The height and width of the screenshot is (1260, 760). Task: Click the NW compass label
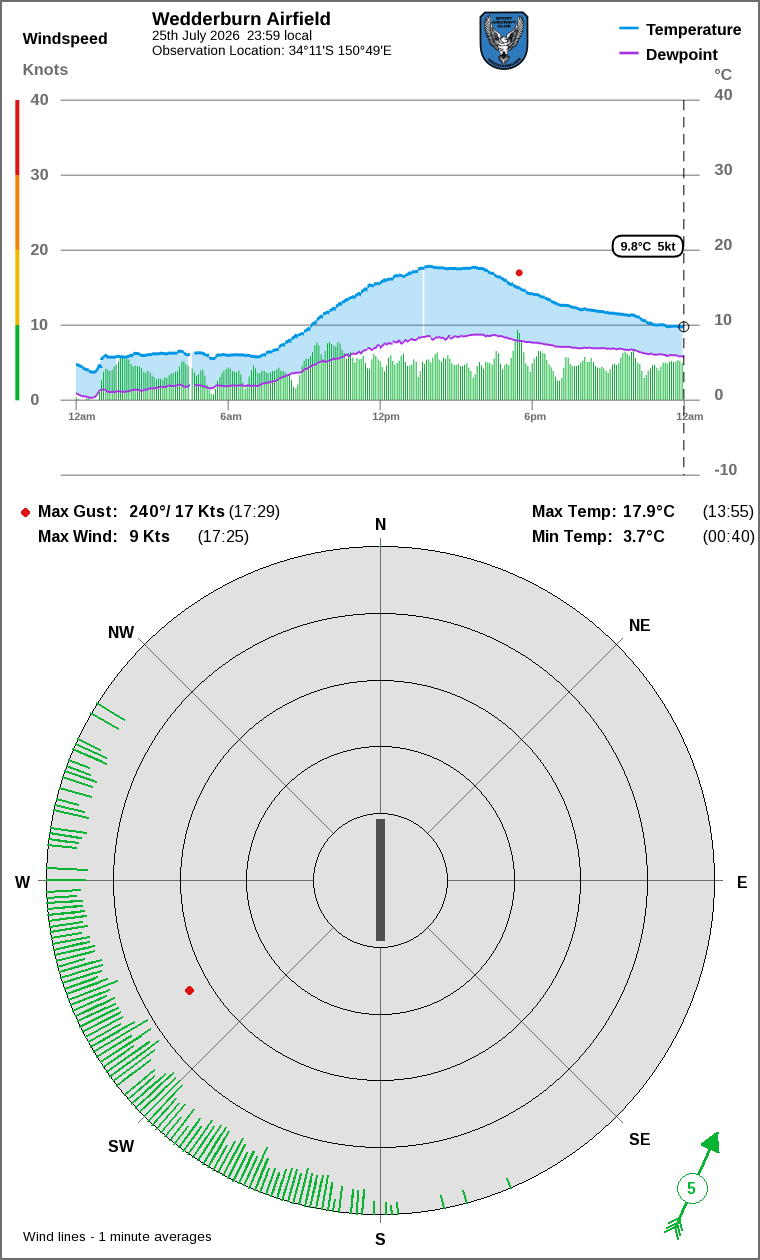click(x=121, y=632)
